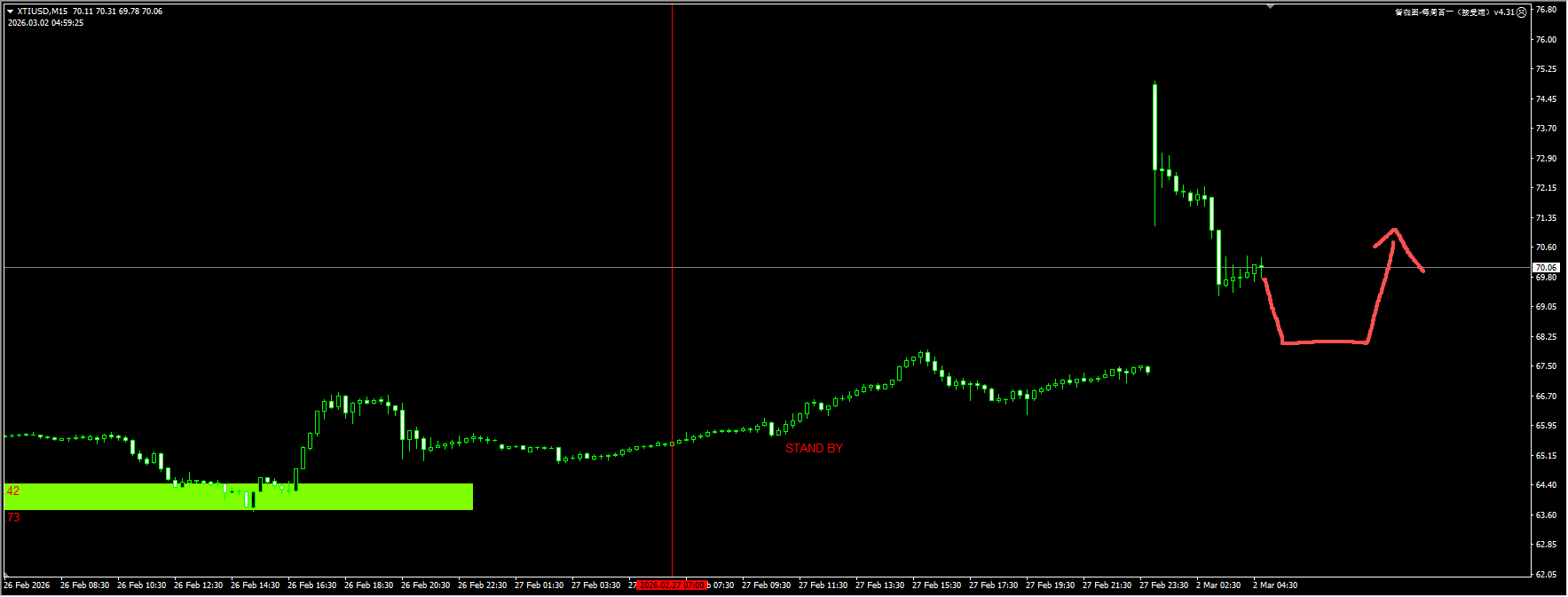Viewport: 1568px width, 597px height.
Task: Click the 76.00 level on price scale
Action: [x=1546, y=40]
